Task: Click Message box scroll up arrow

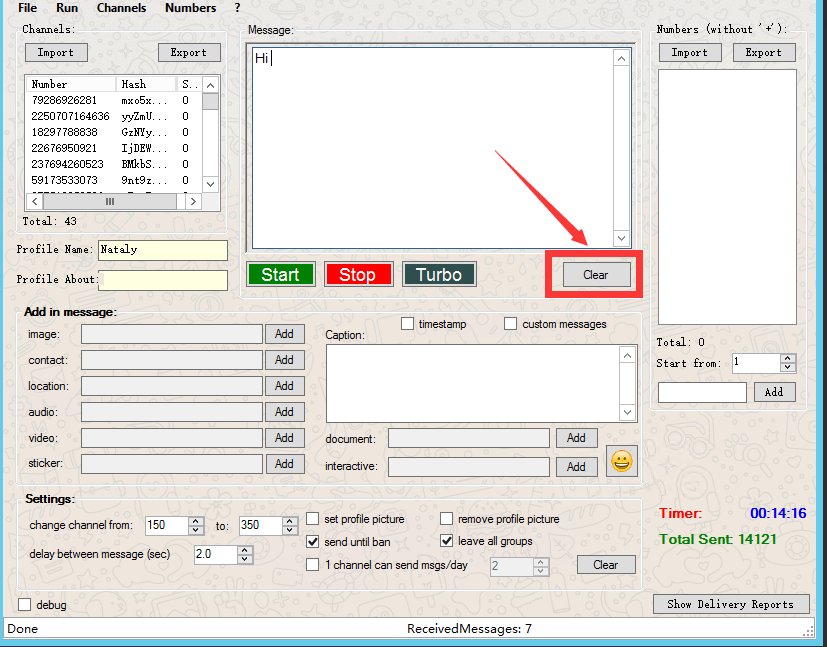Action: click(x=621, y=59)
